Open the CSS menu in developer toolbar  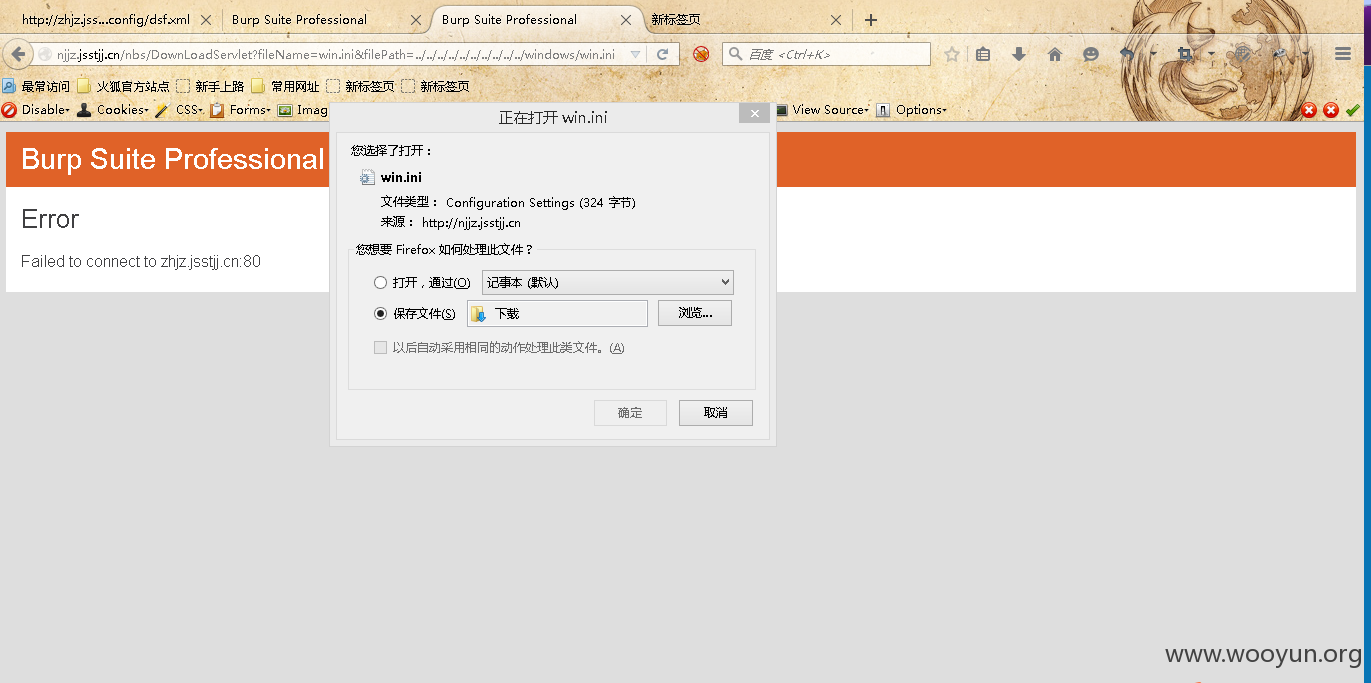[x=179, y=110]
